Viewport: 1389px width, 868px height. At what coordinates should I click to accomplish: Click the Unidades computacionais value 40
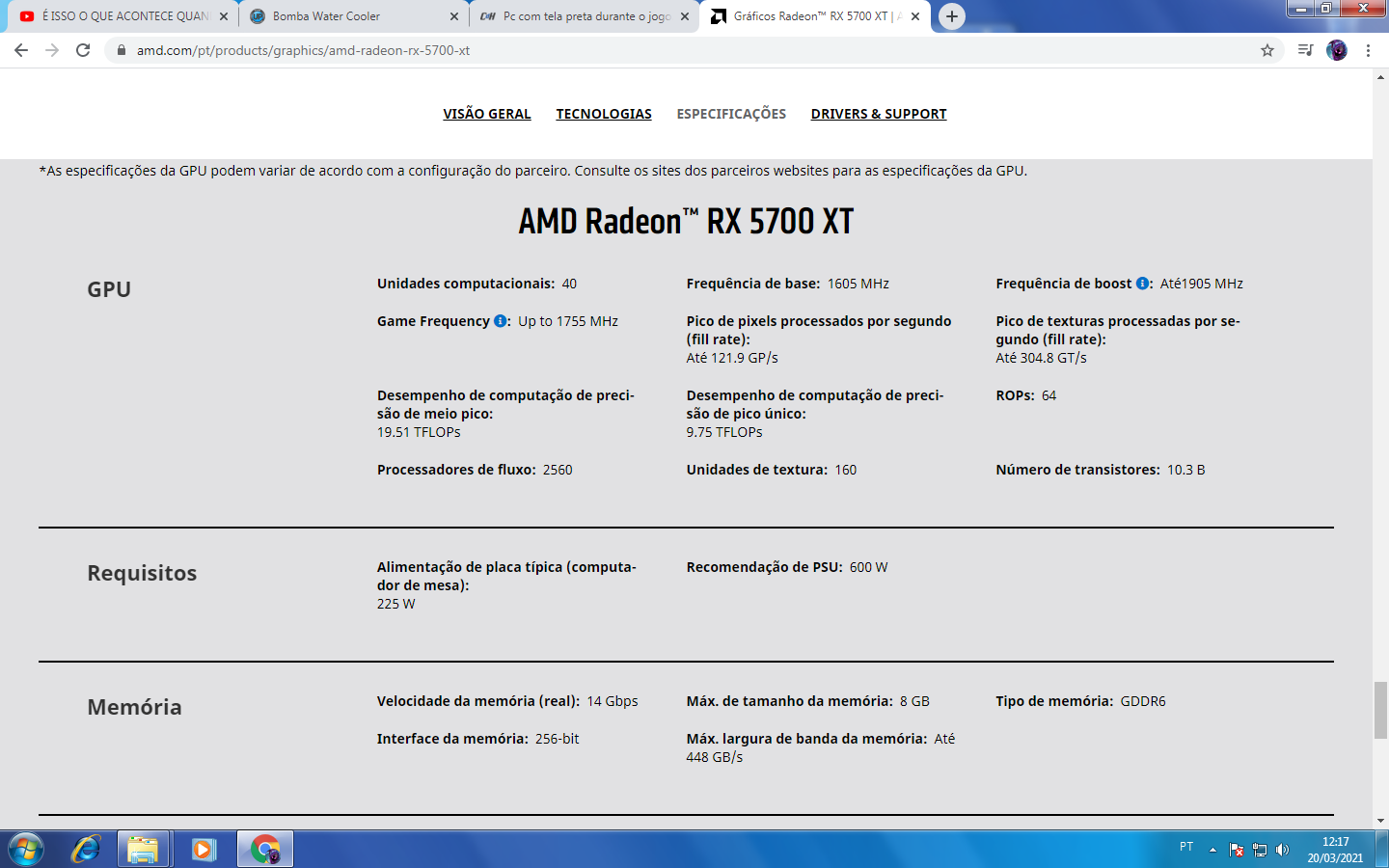pos(569,284)
